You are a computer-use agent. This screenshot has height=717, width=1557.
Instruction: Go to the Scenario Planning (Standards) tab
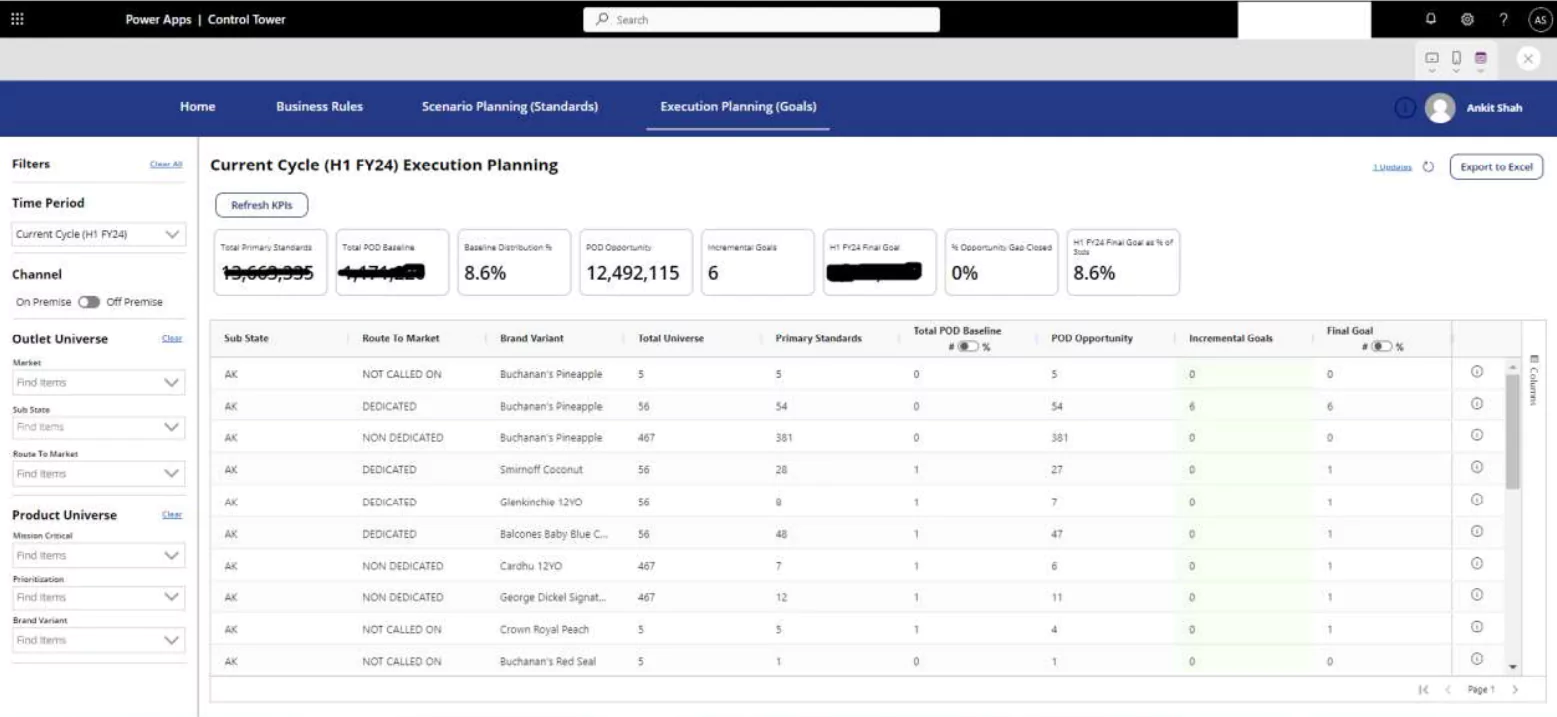[x=509, y=106]
